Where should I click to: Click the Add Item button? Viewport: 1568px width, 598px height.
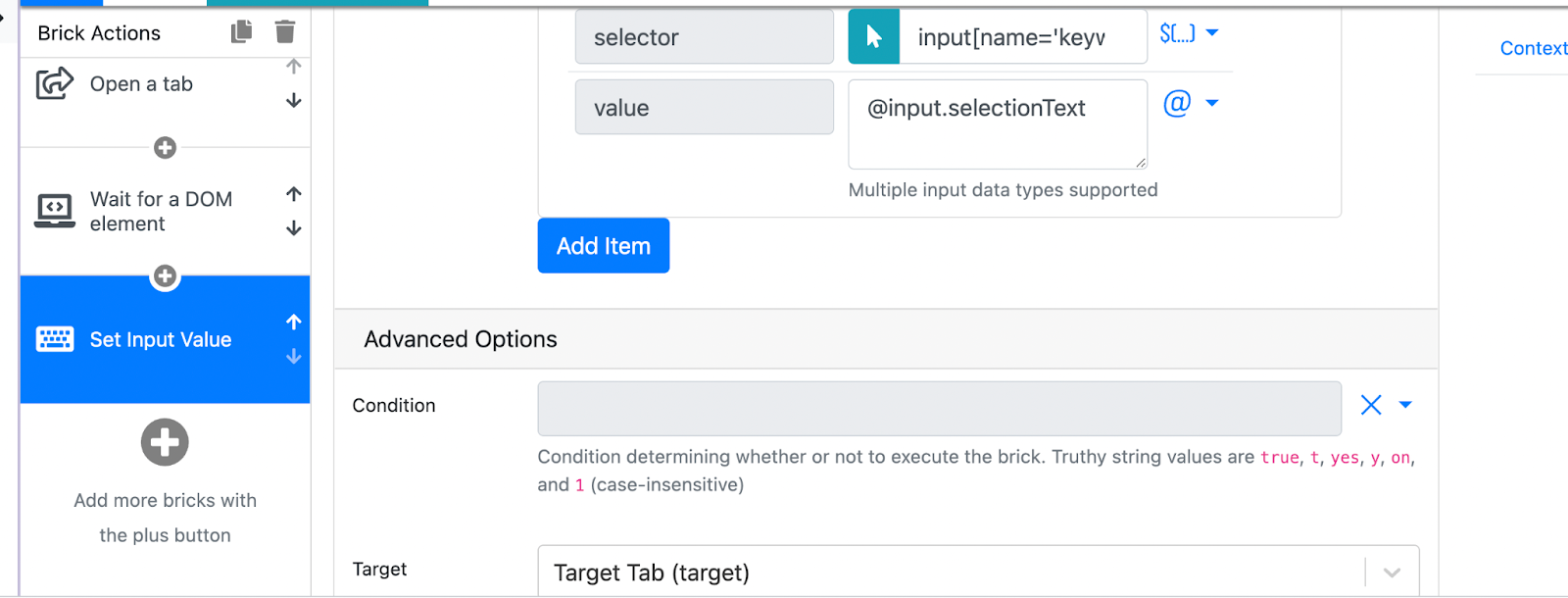[x=603, y=246]
